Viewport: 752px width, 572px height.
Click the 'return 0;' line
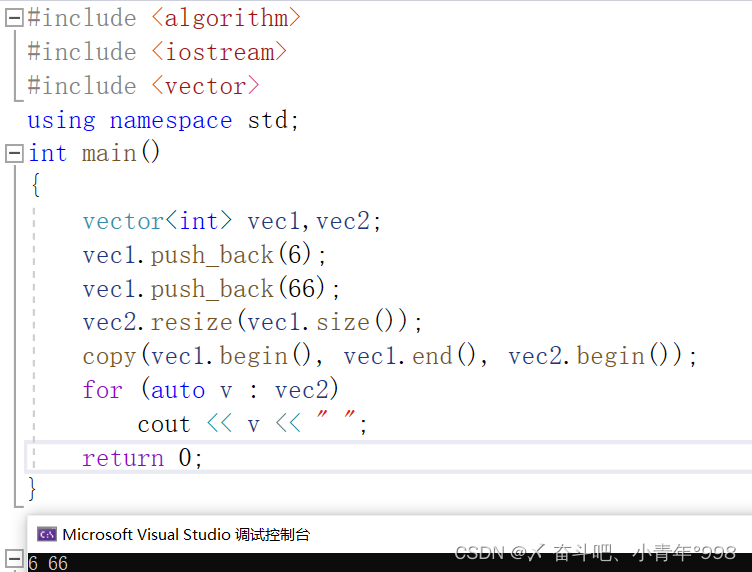[142, 458]
